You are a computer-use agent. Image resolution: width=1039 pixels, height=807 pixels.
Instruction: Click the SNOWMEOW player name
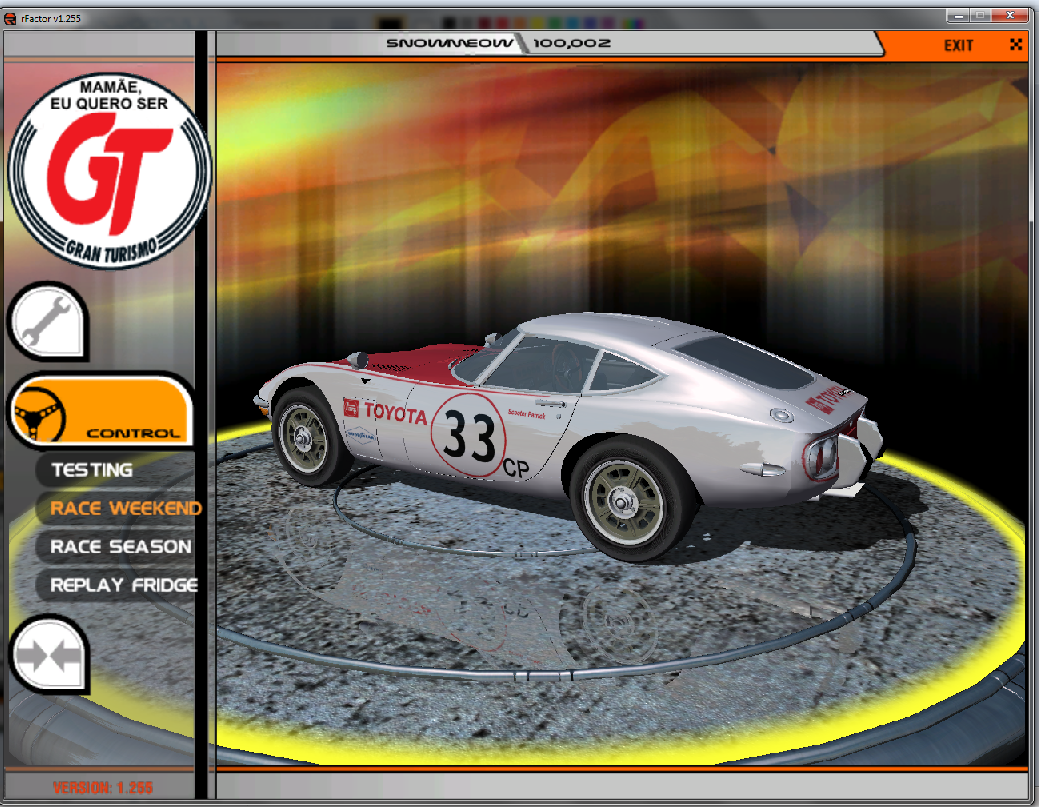[449, 43]
